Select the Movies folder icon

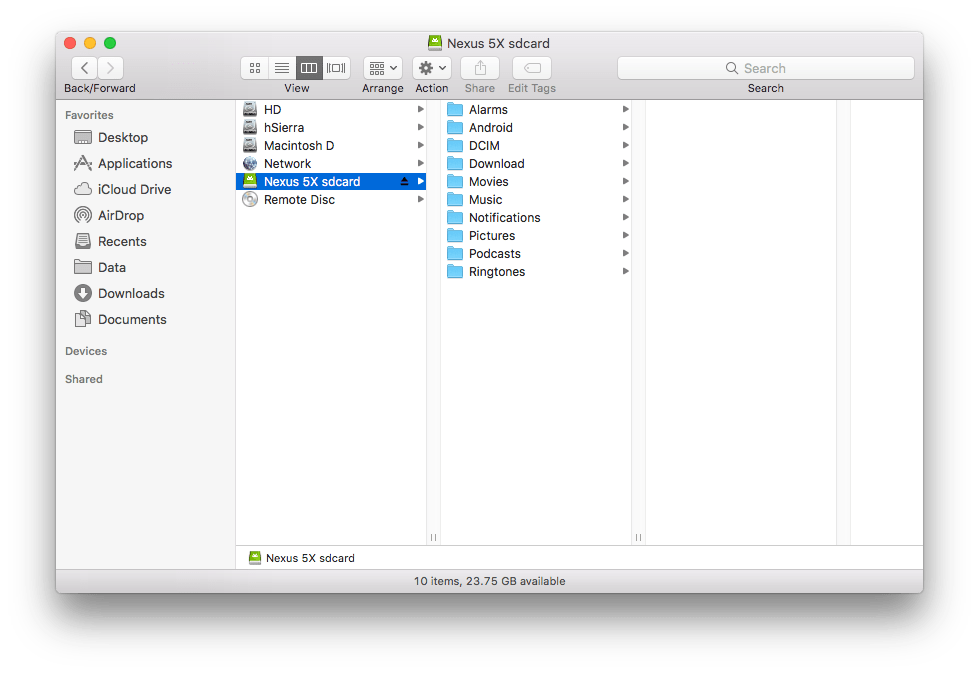455,182
